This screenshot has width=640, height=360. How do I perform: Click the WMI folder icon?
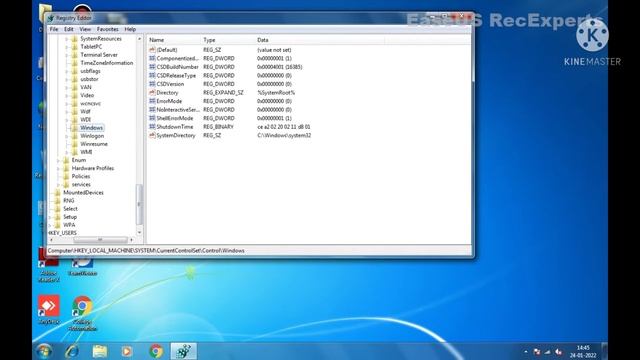pos(75,152)
